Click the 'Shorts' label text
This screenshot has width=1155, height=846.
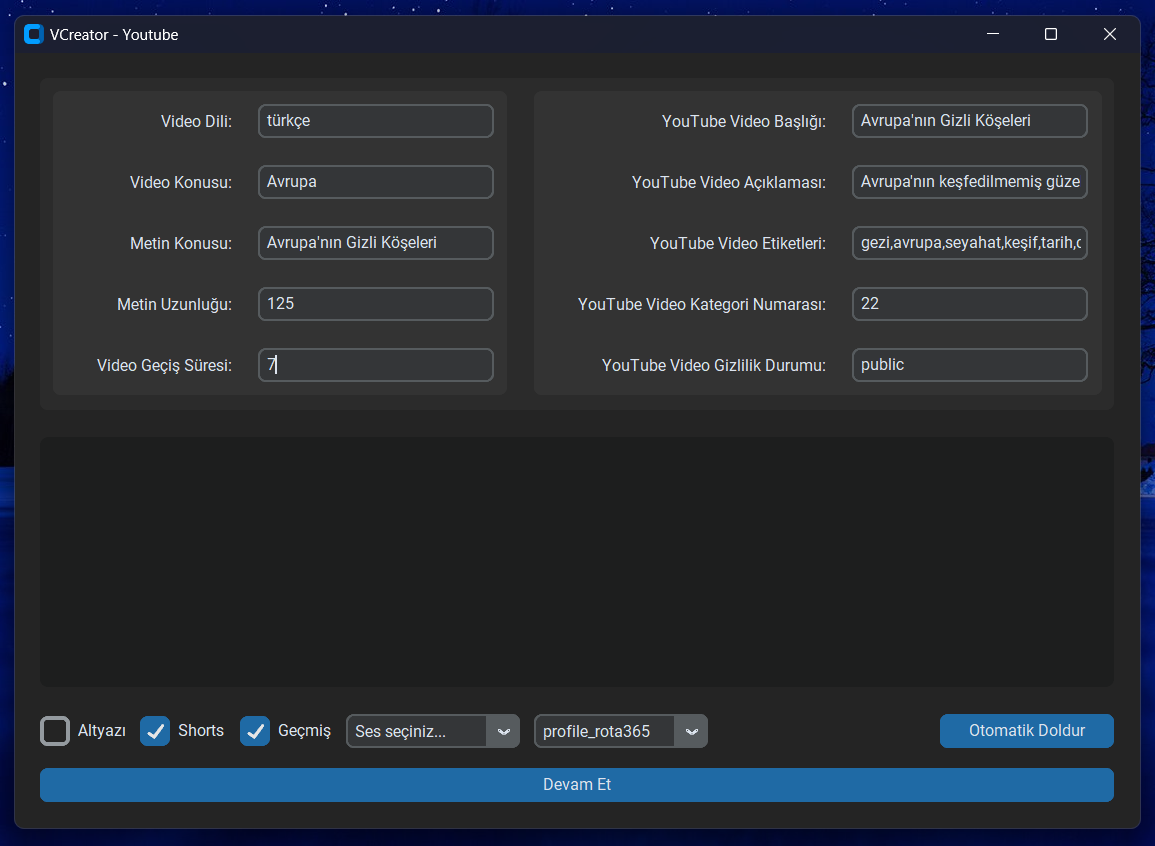click(201, 730)
